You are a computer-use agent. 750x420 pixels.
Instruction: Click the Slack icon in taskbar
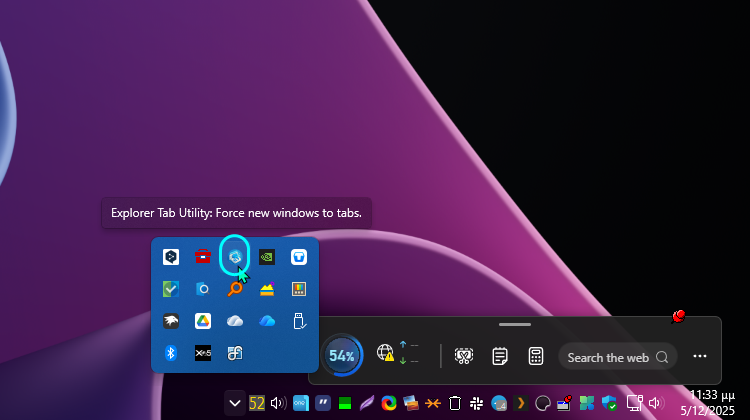coord(477,403)
